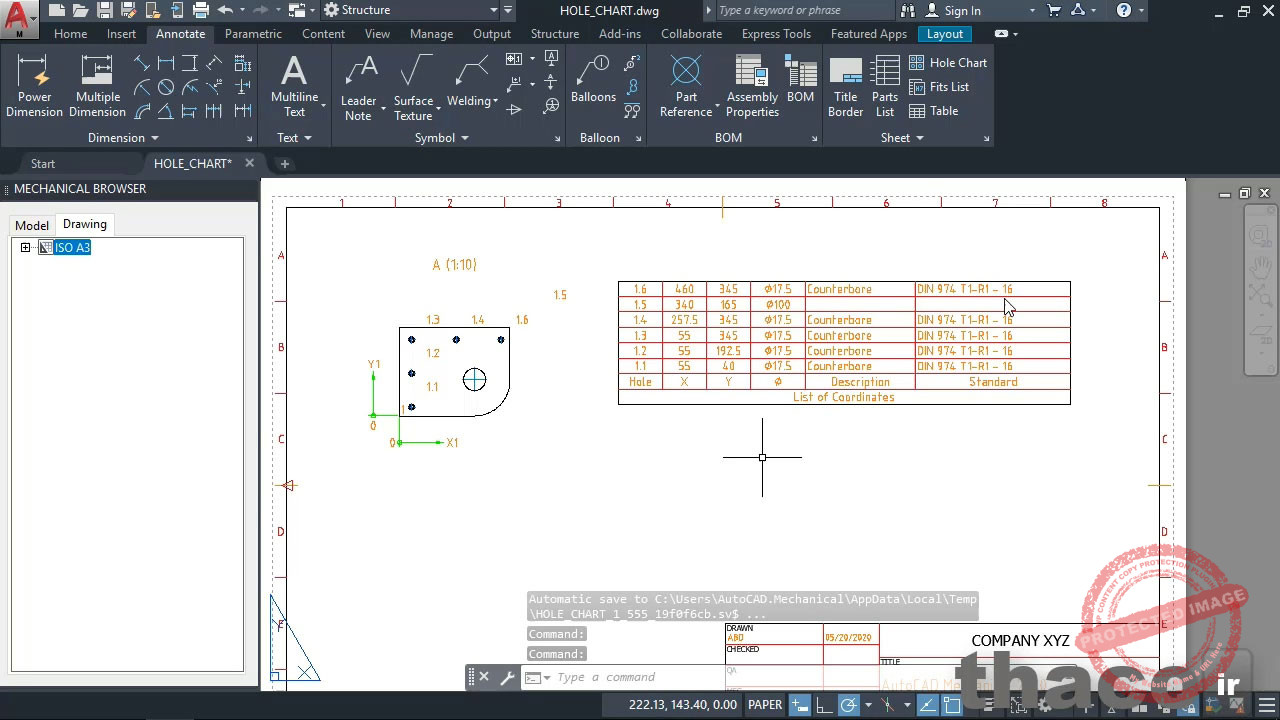1280x720 pixels.
Task: Expand the Balloon panel title
Action: tap(600, 138)
